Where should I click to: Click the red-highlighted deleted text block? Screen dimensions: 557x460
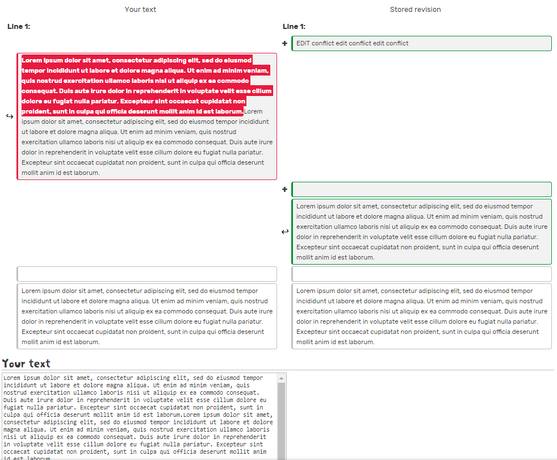click(146, 86)
